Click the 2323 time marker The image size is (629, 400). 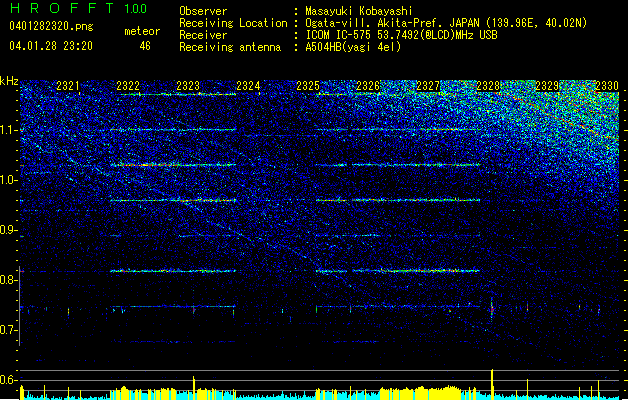(x=188, y=86)
